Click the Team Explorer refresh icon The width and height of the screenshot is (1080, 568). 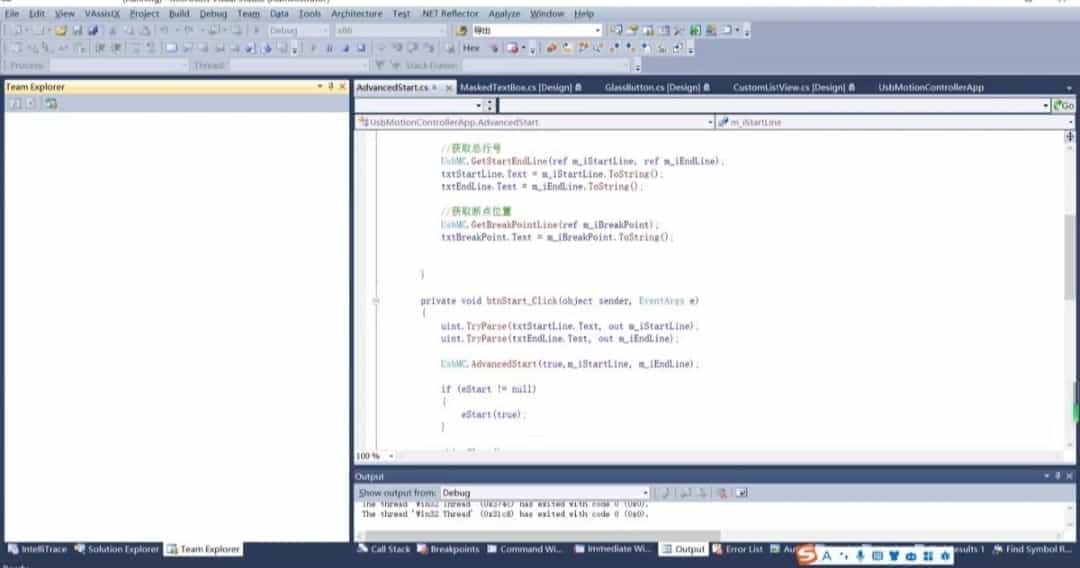point(50,103)
